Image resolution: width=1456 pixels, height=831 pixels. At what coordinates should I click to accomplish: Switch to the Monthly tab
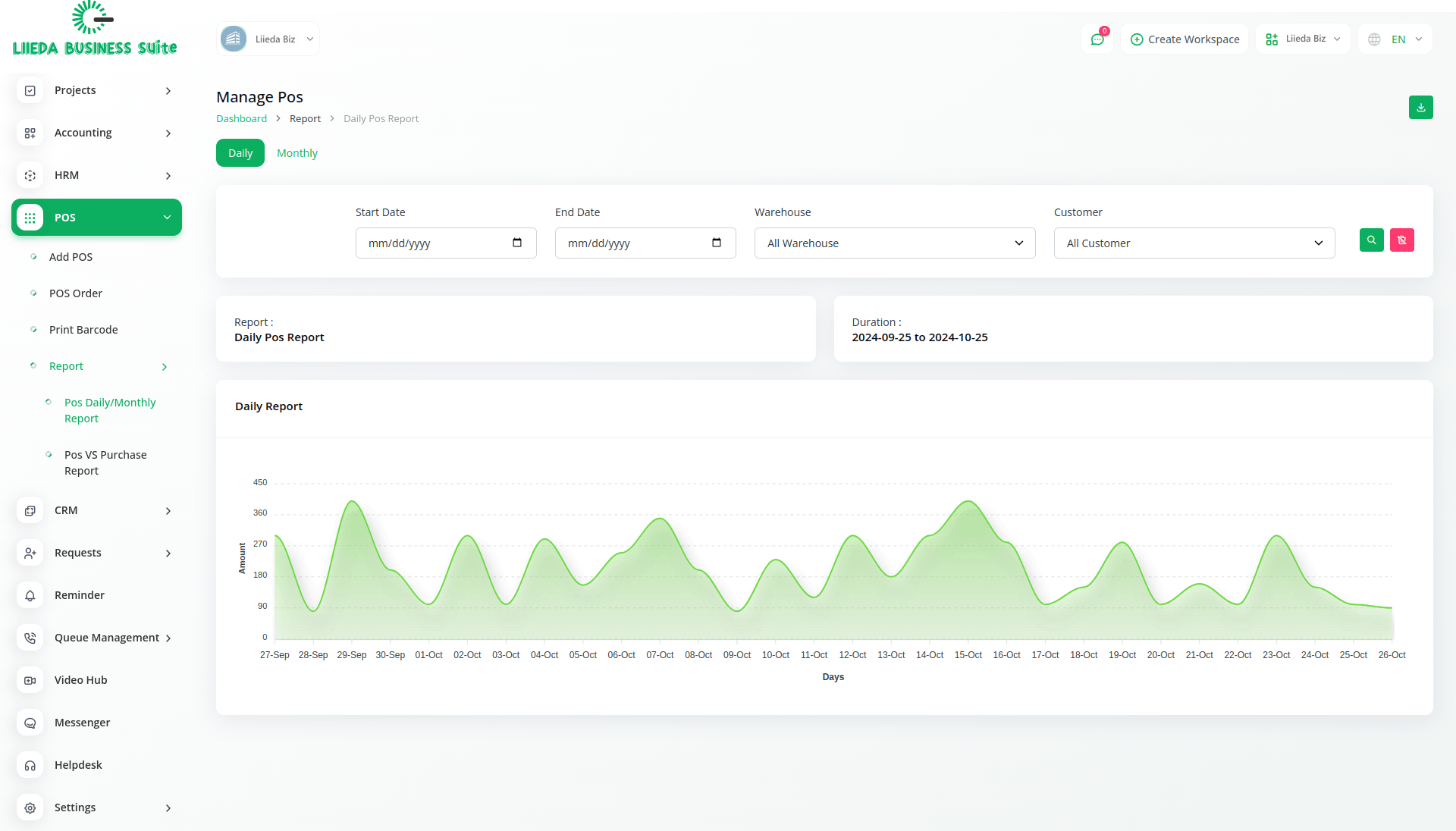point(297,153)
